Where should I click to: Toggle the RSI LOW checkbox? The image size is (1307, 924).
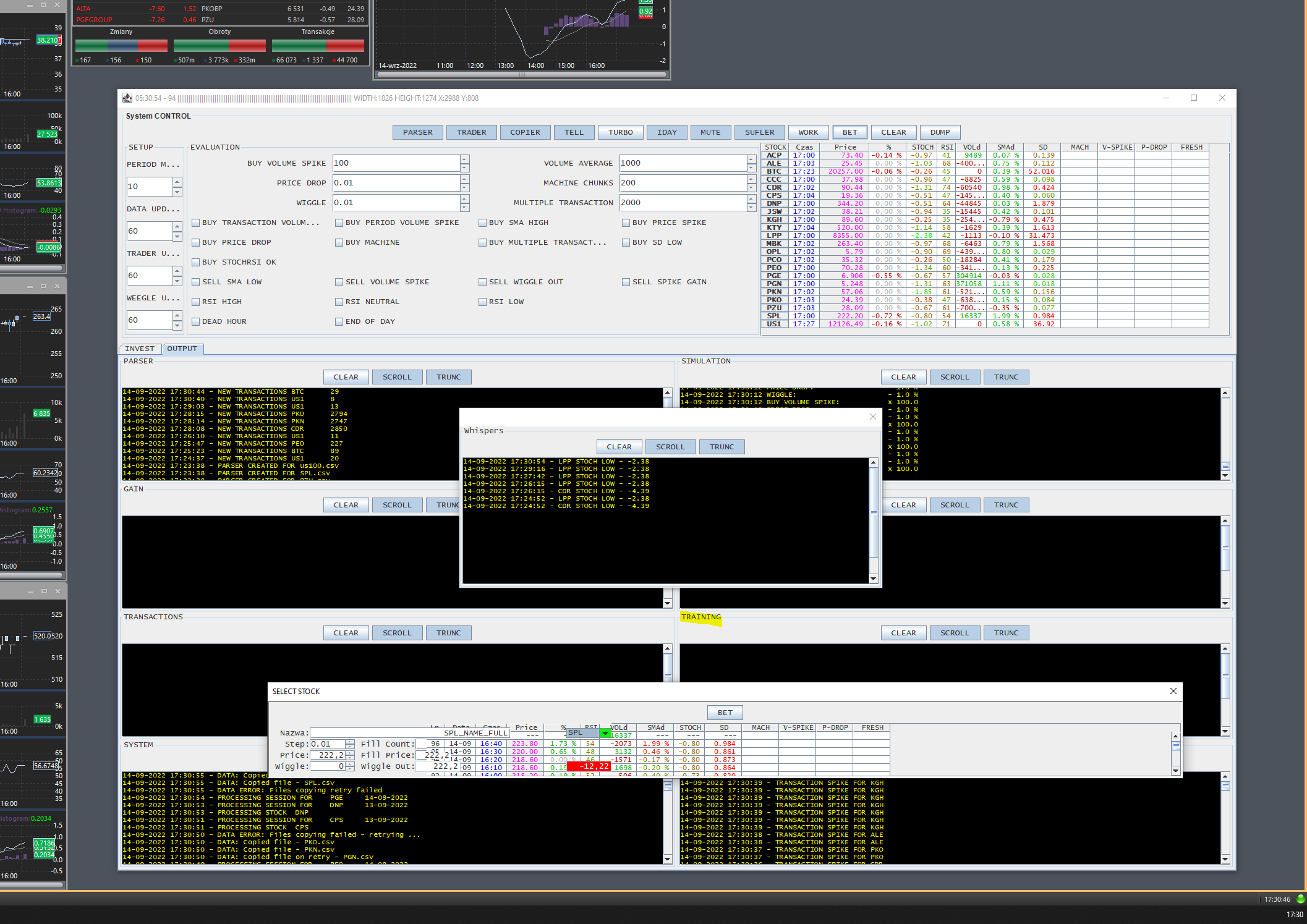[482, 302]
